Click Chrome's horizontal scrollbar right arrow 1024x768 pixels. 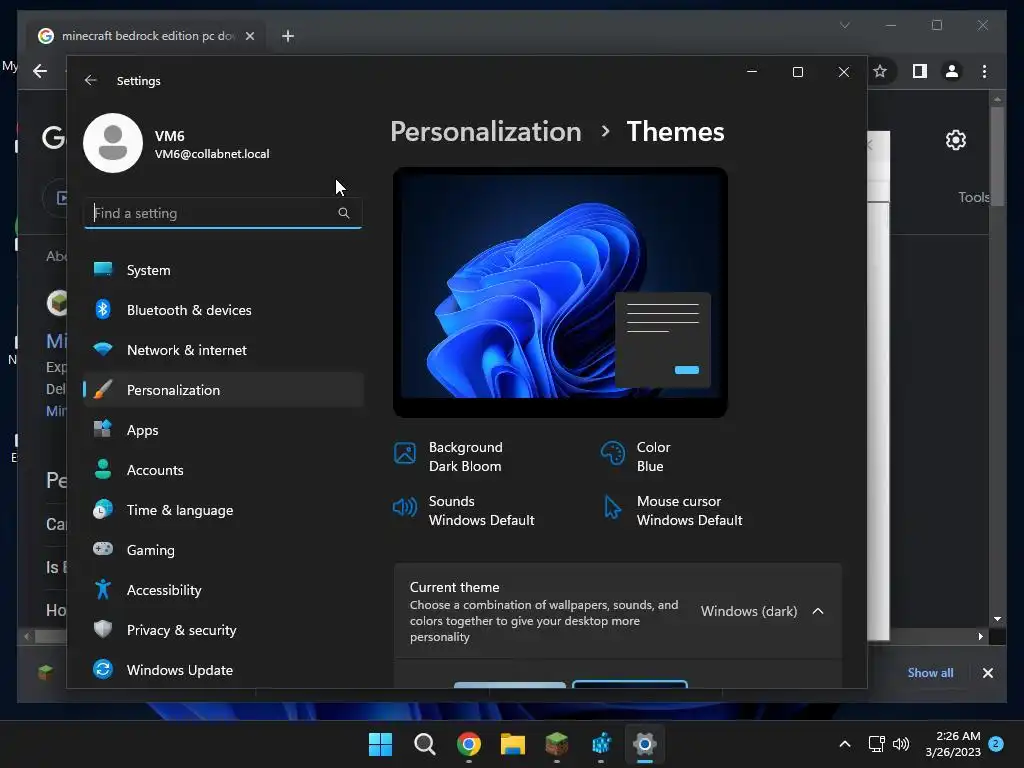(980, 636)
